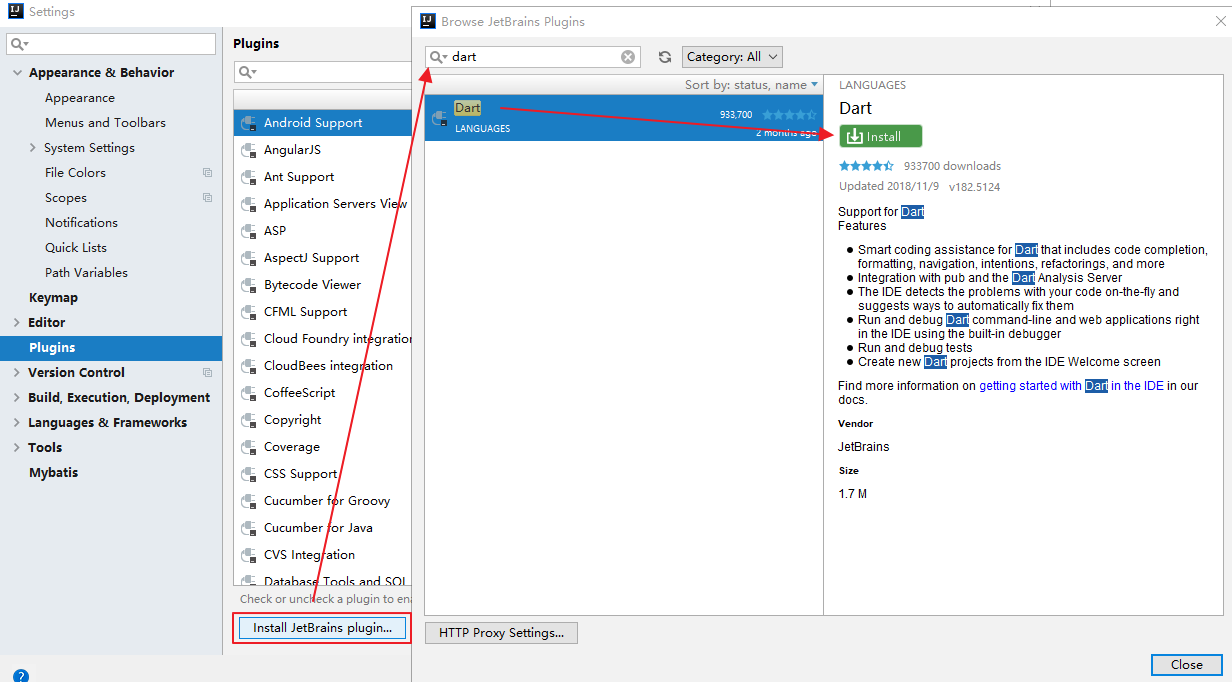The image size is (1232, 682).
Task: Expand the Tools settings node
Action: [17, 448]
